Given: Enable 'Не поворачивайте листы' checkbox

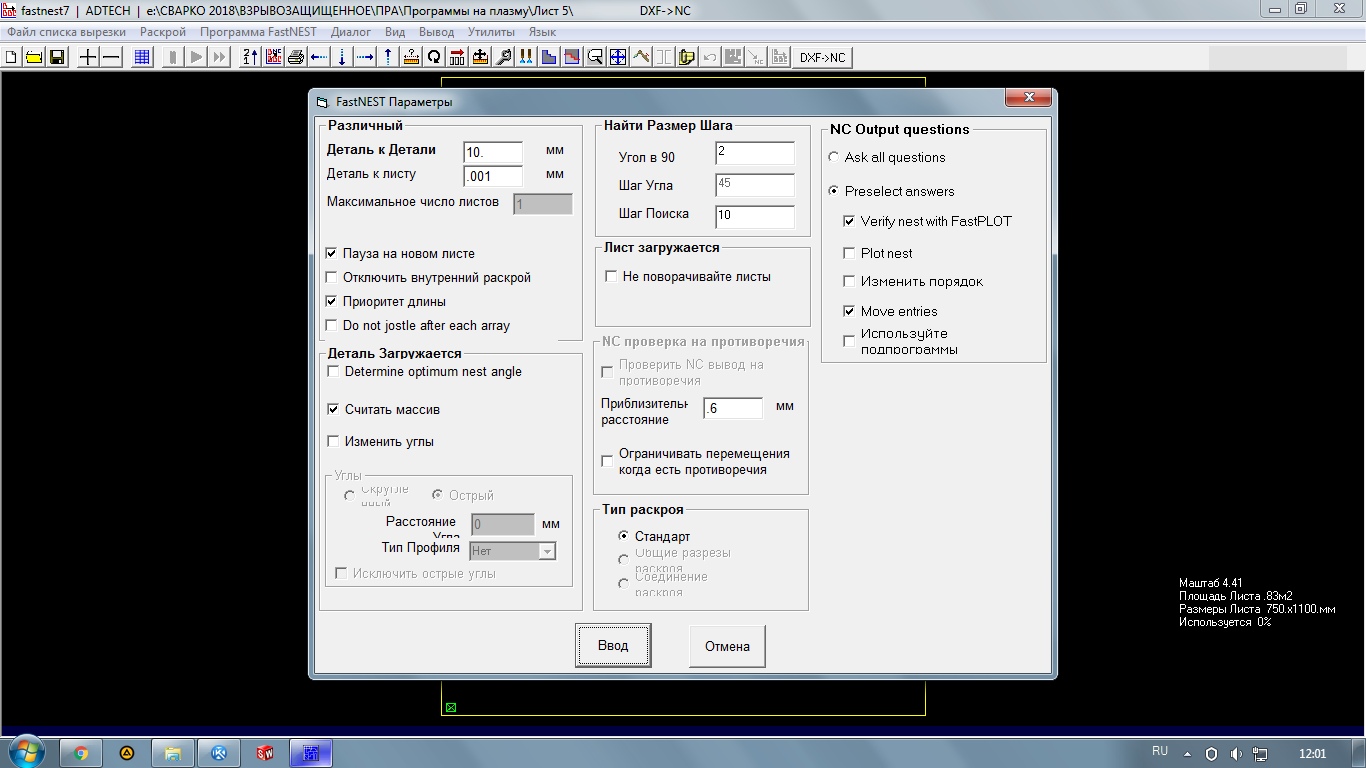Looking at the screenshot, I should click(x=611, y=277).
